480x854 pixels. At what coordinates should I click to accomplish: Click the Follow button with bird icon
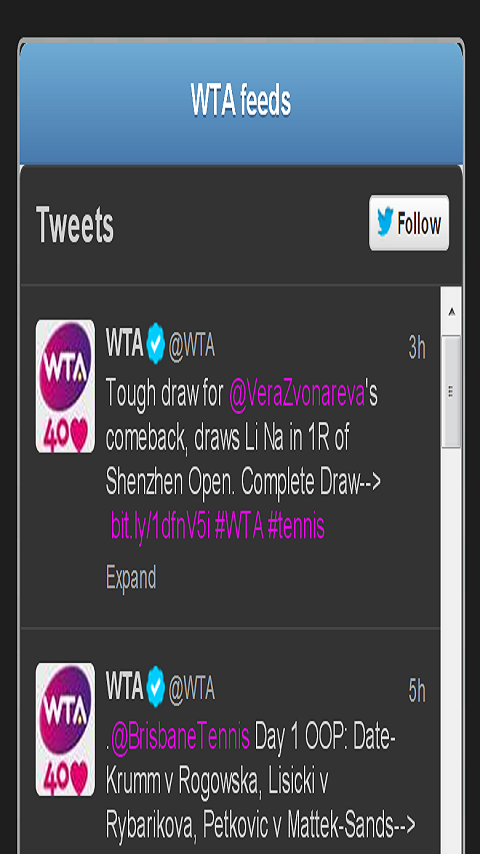point(409,223)
